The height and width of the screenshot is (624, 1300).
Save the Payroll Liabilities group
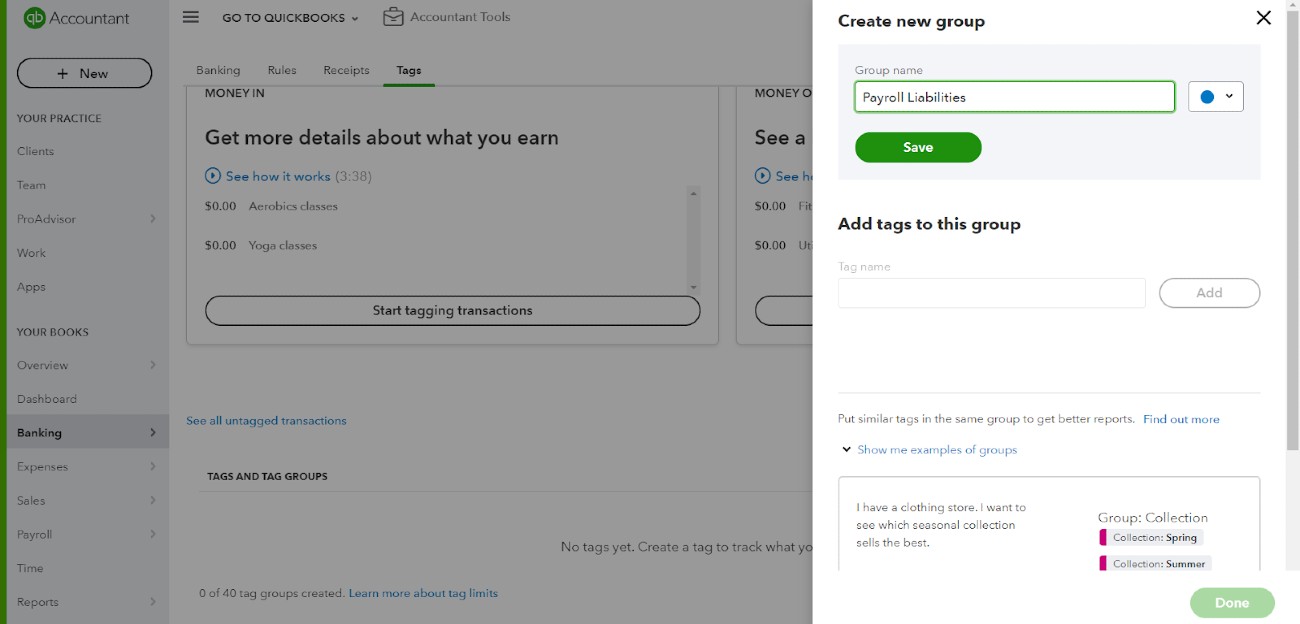[x=918, y=146]
